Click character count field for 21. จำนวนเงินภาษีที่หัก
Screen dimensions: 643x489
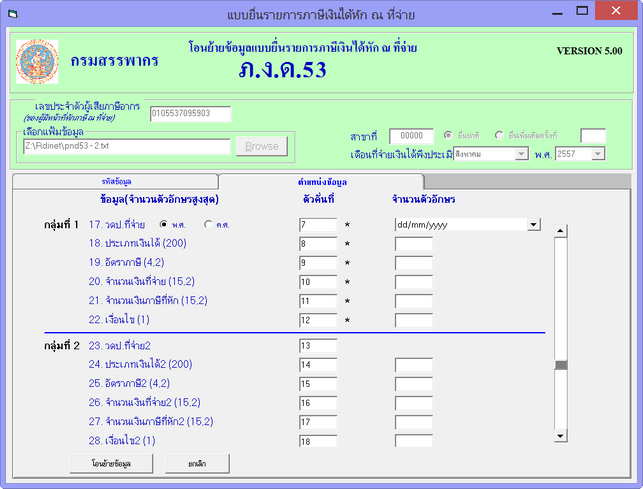pyautogui.click(x=413, y=301)
